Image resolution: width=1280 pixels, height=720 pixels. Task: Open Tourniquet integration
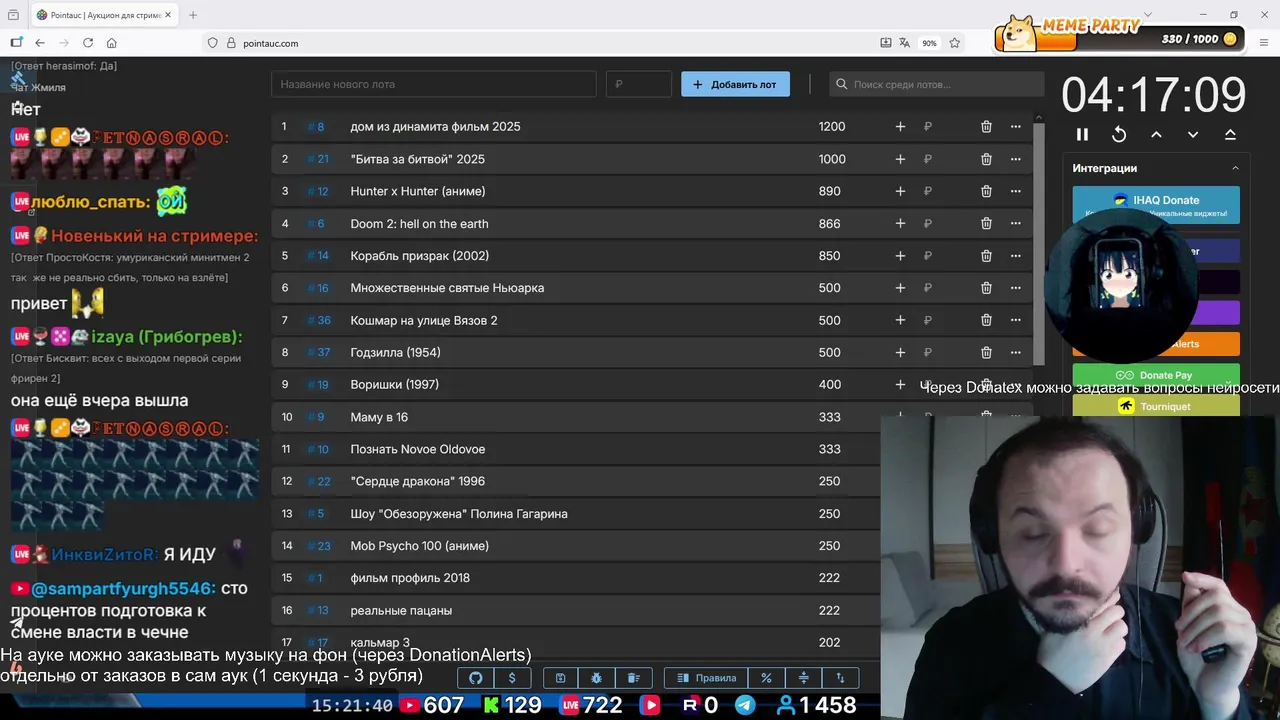(x=1156, y=406)
